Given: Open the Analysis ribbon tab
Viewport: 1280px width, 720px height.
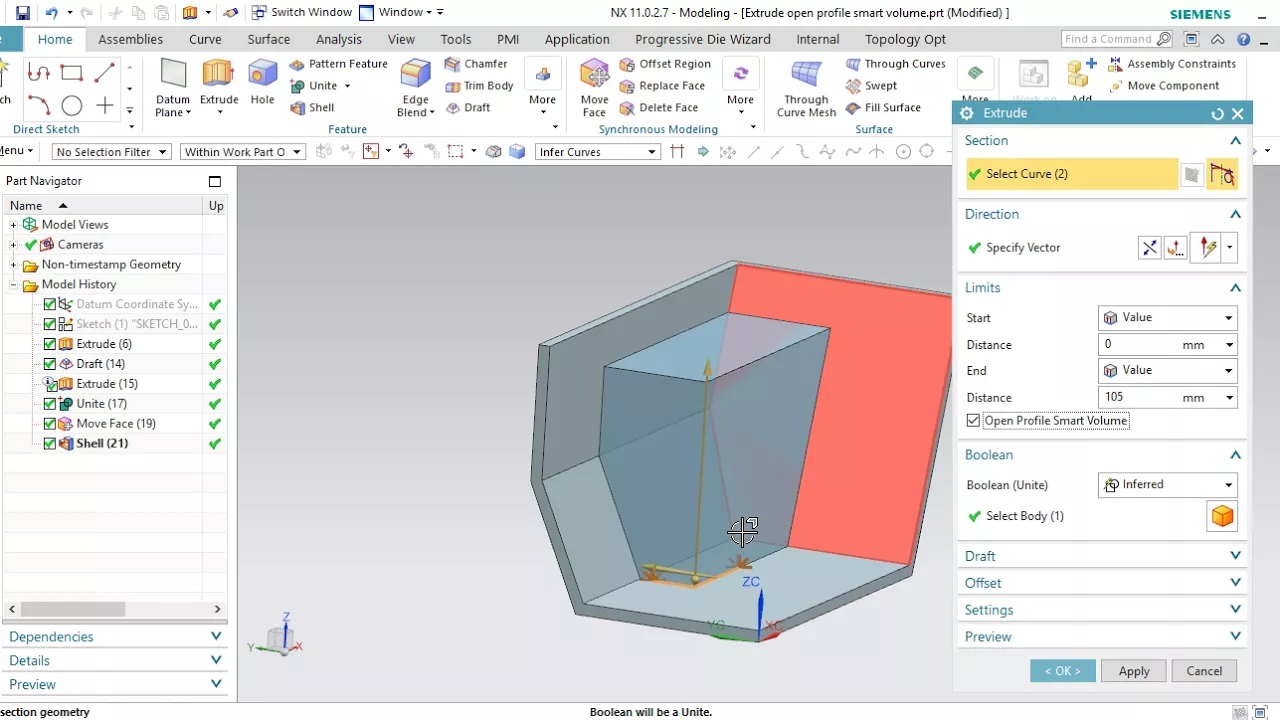Looking at the screenshot, I should point(339,39).
